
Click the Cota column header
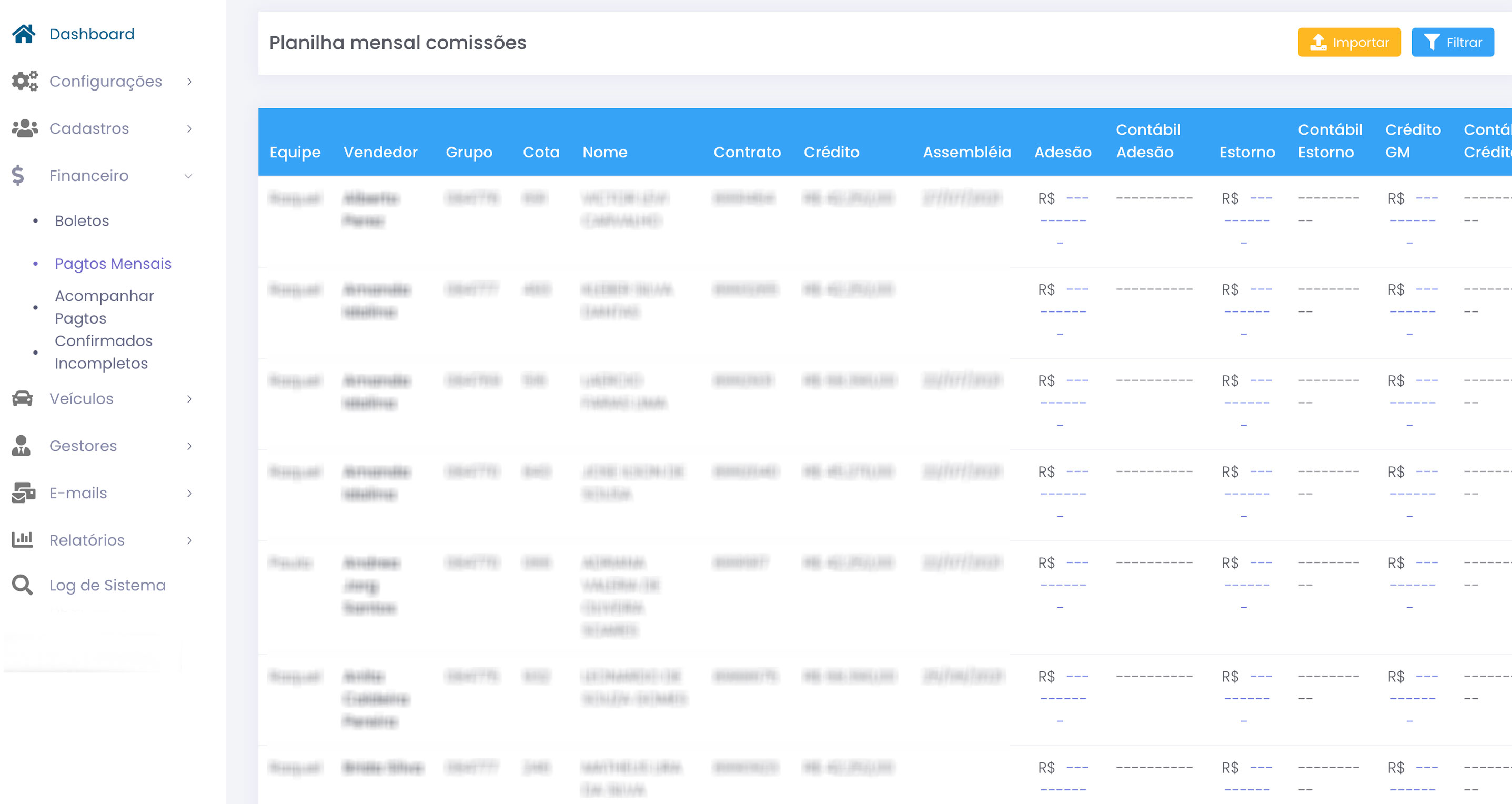[x=541, y=152]
